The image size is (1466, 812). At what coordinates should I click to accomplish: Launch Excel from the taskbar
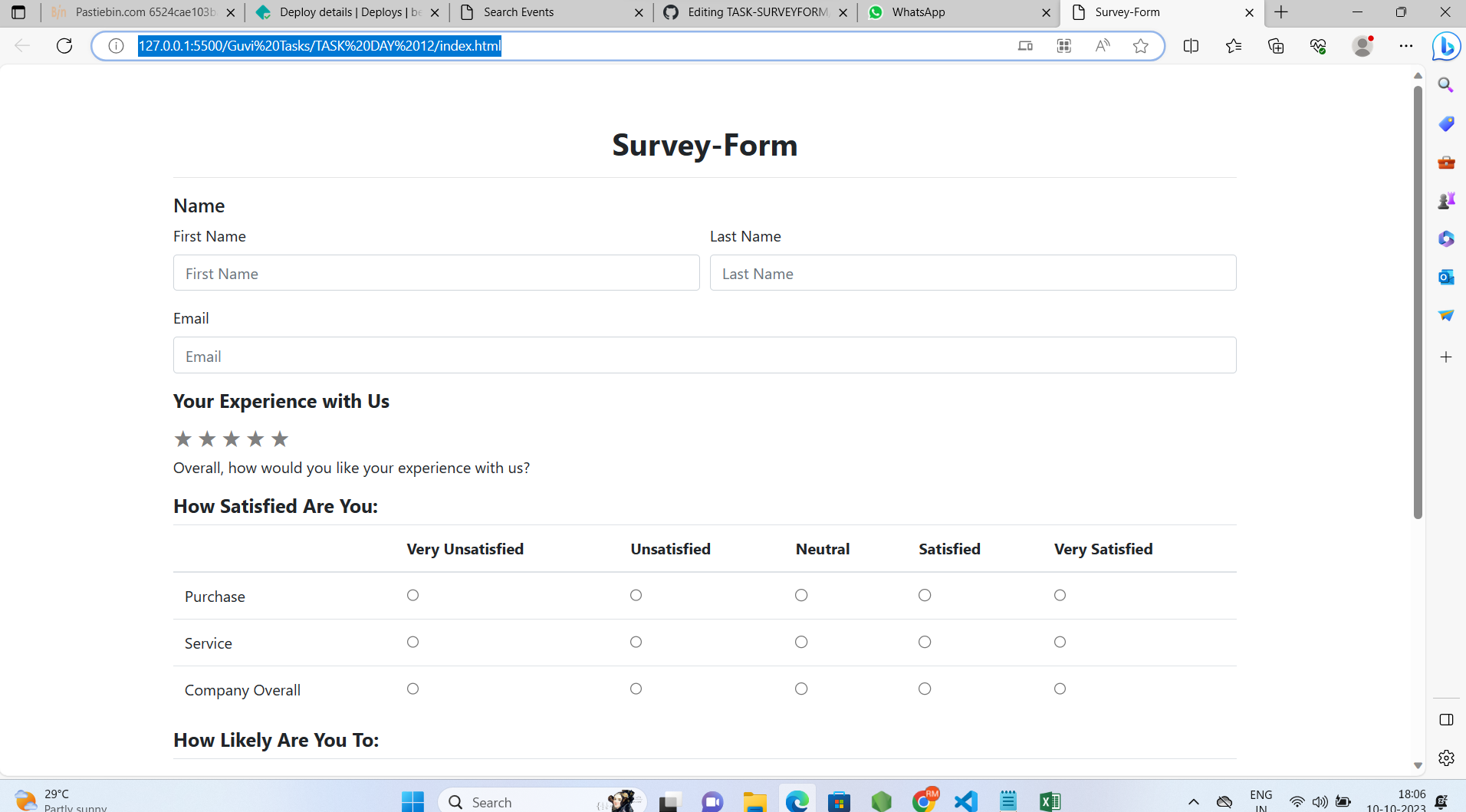coord(1050,800)
